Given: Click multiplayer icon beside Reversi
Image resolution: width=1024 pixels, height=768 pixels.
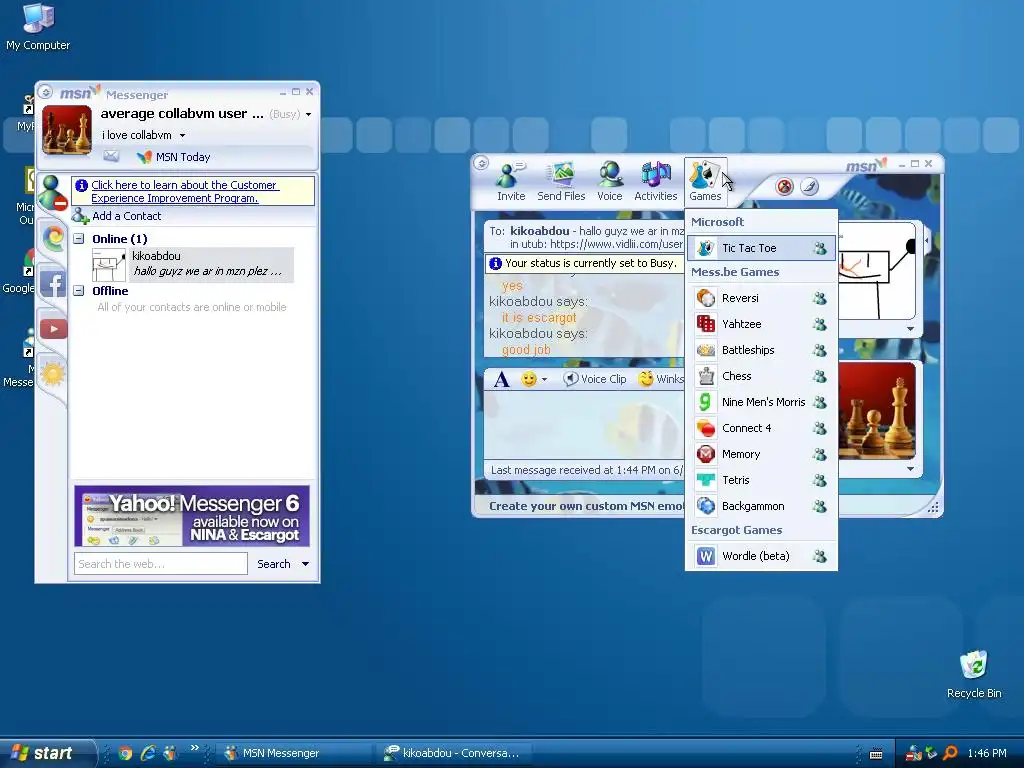Looking at the screenshot, I should point(820,298).
